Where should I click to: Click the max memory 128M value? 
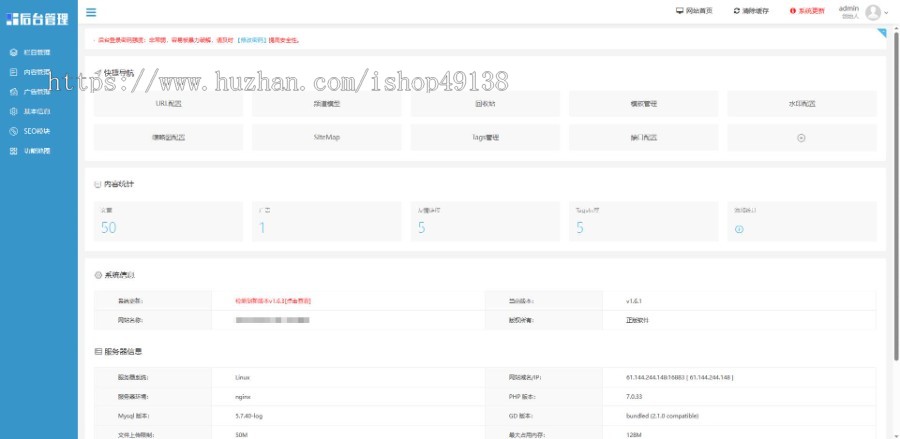click(633, 435)
